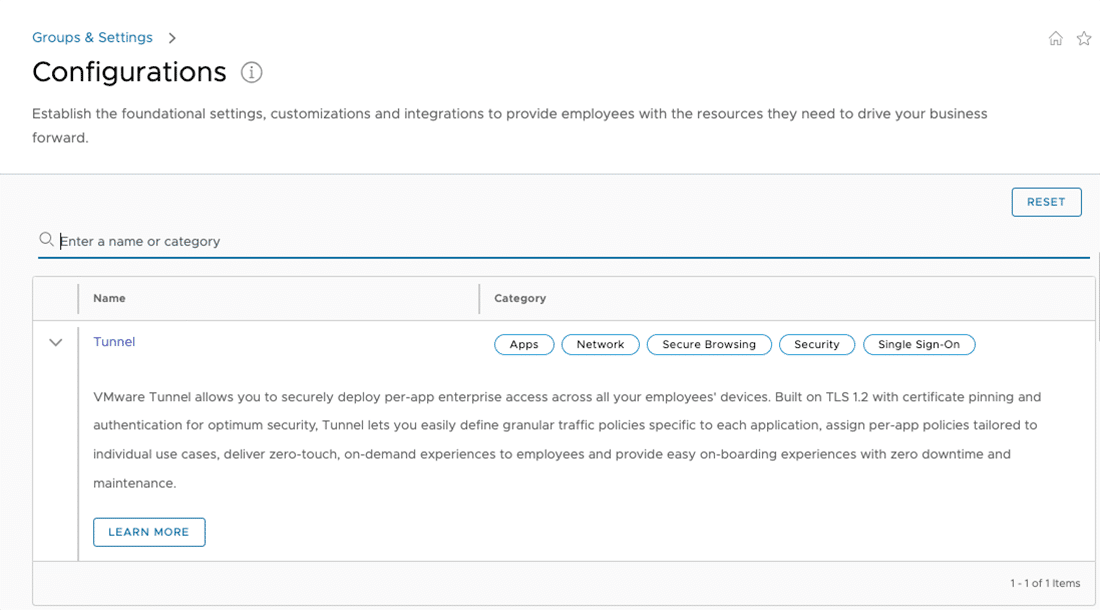Open the info icon beside Configurations title
Screen dimensions: 1100x610
(x=252, y=72)
